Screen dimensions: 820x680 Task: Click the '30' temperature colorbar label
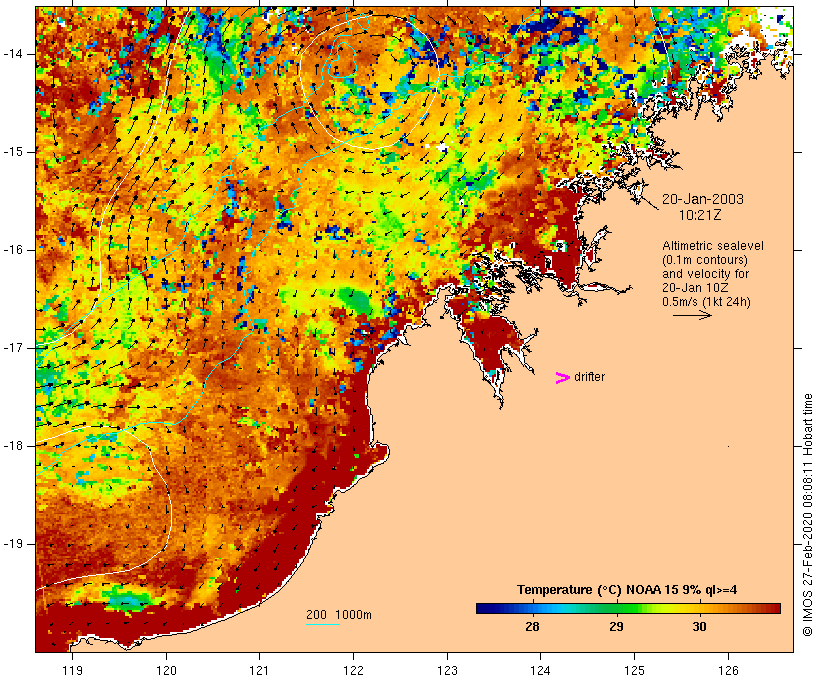(699, 626)
